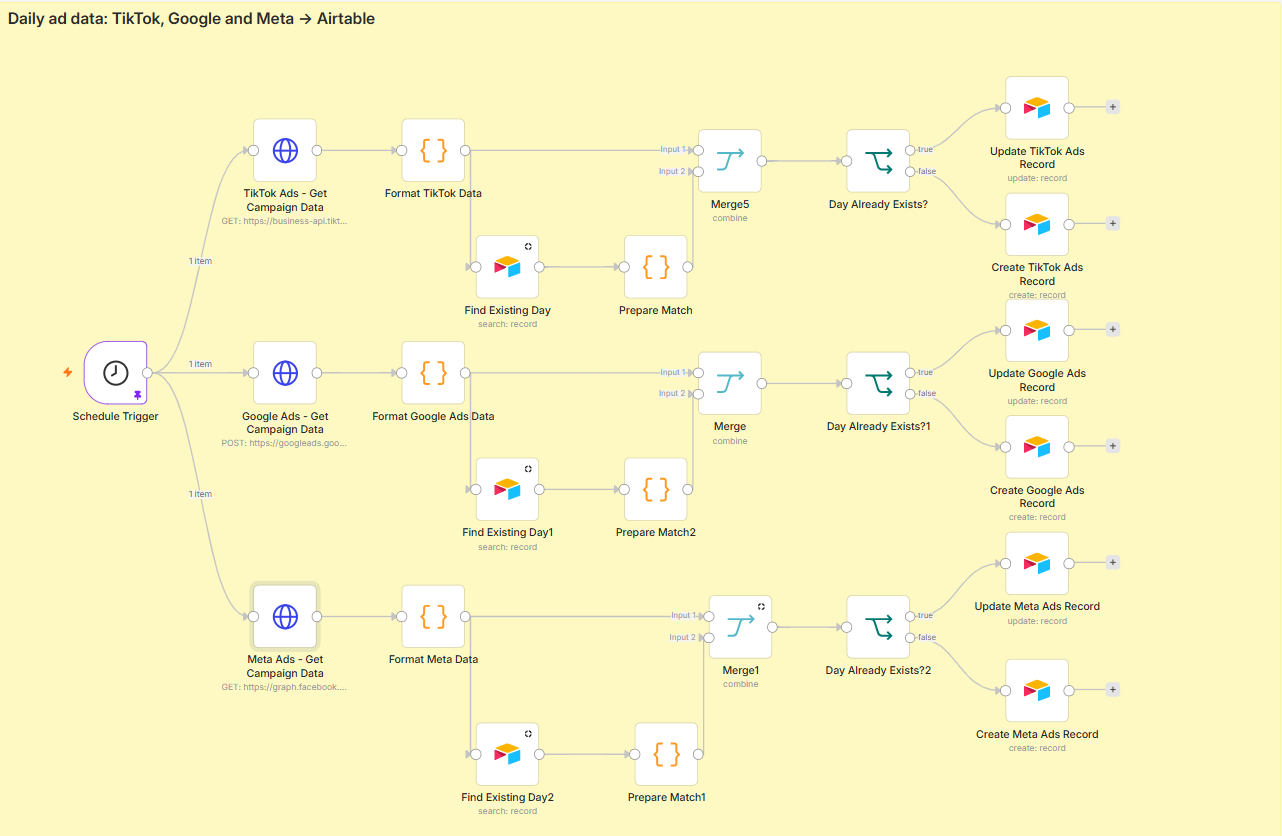Screen dimensions: 1282x836
Task: Open the Merge5 combine node
Action: click(730, 161)
